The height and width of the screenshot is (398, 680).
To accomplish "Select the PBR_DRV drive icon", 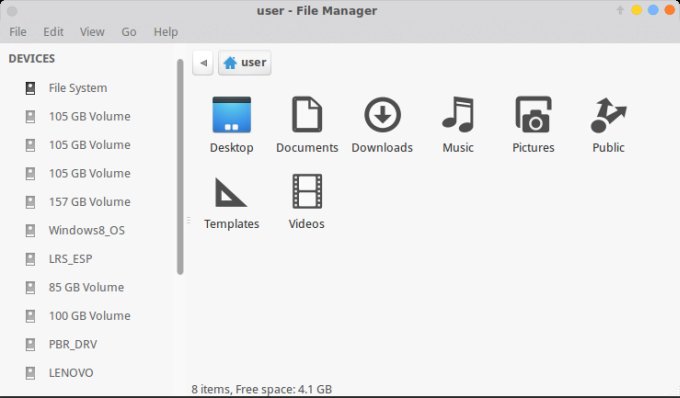I will pyautogui.click(x=30, y=344).
